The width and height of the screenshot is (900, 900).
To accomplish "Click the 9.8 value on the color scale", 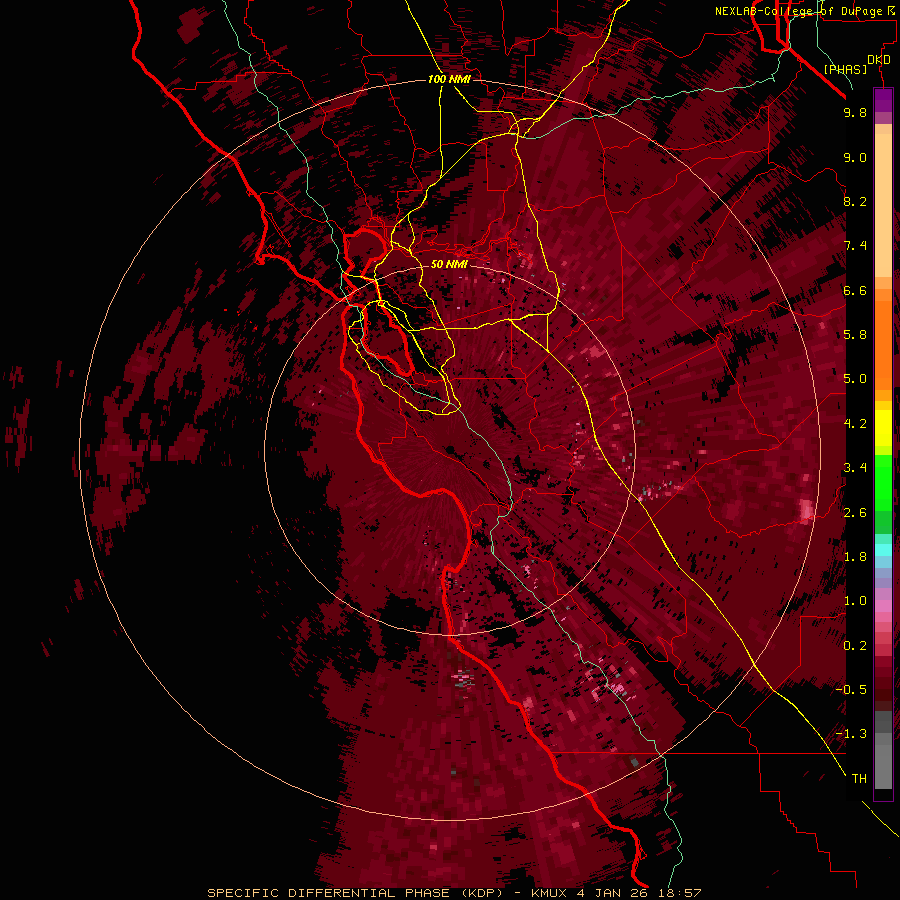I will 855,112.
